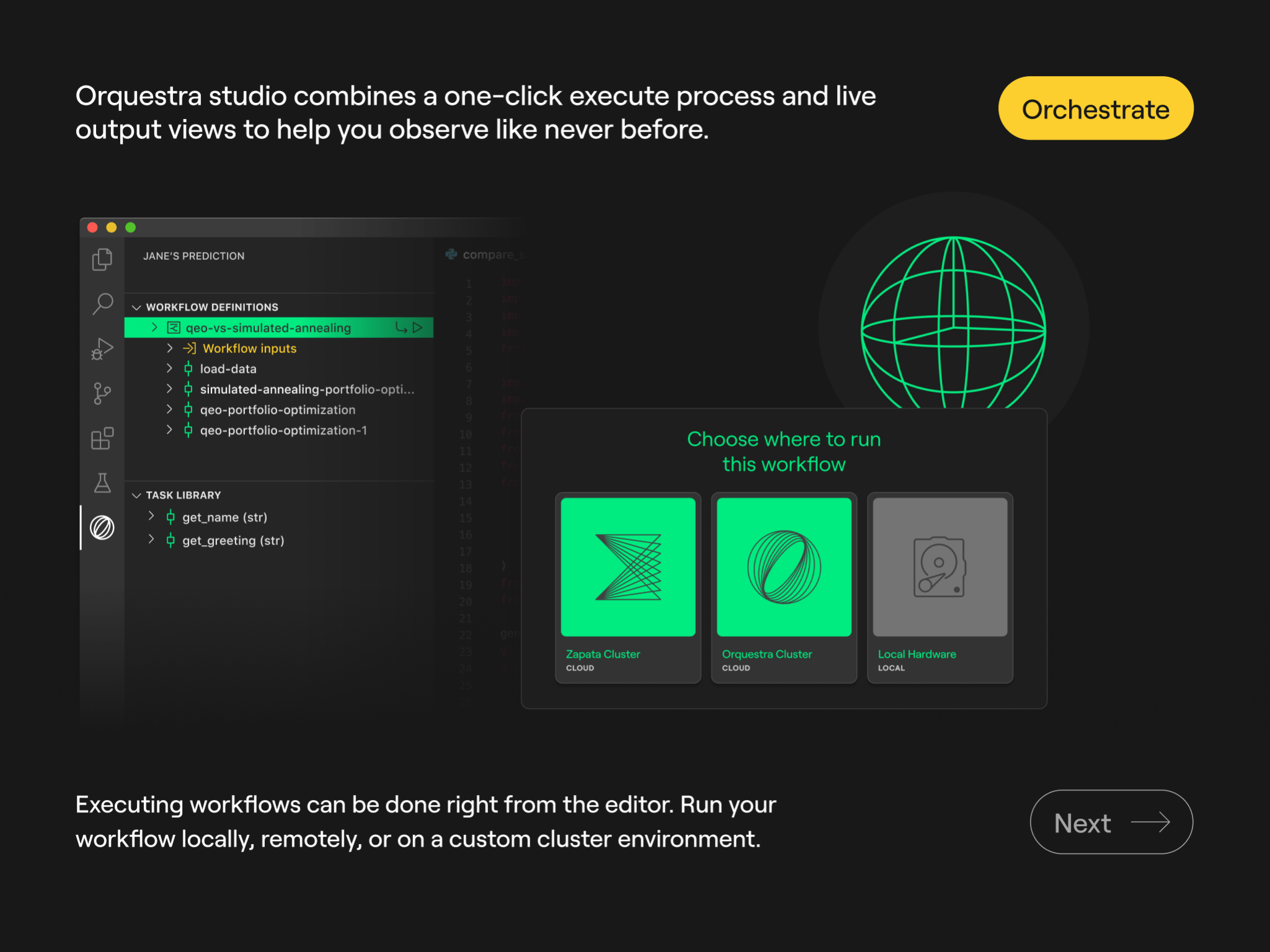Click the green maximize window dot
The width and height of the screenshot is (1270, 952).
131,228
